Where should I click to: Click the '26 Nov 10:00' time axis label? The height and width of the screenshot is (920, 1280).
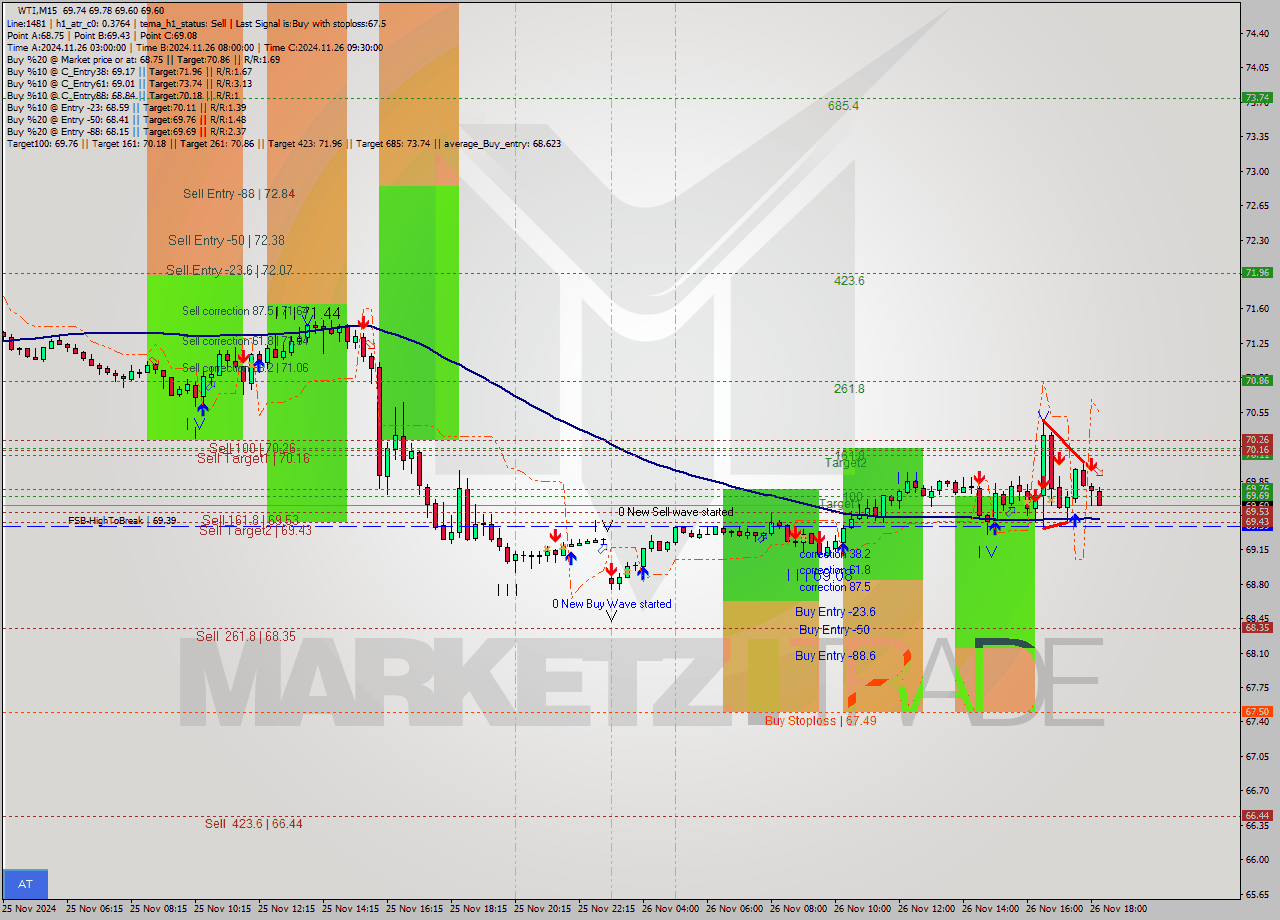click(x=862, y=909)
